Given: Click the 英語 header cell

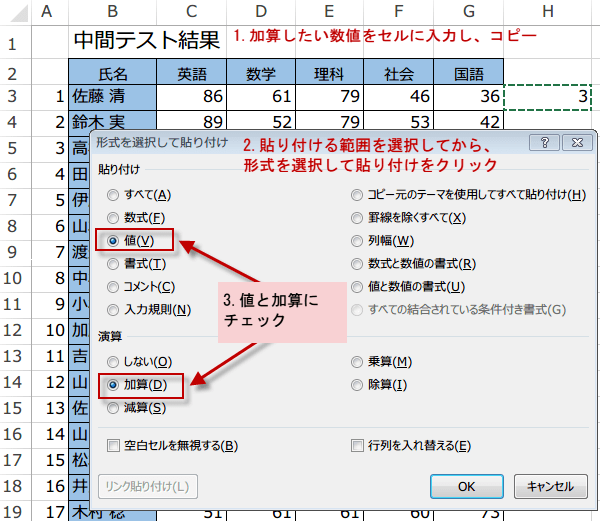Looking at the screenshot, I should pyautogui.click(x=191, y=72).
